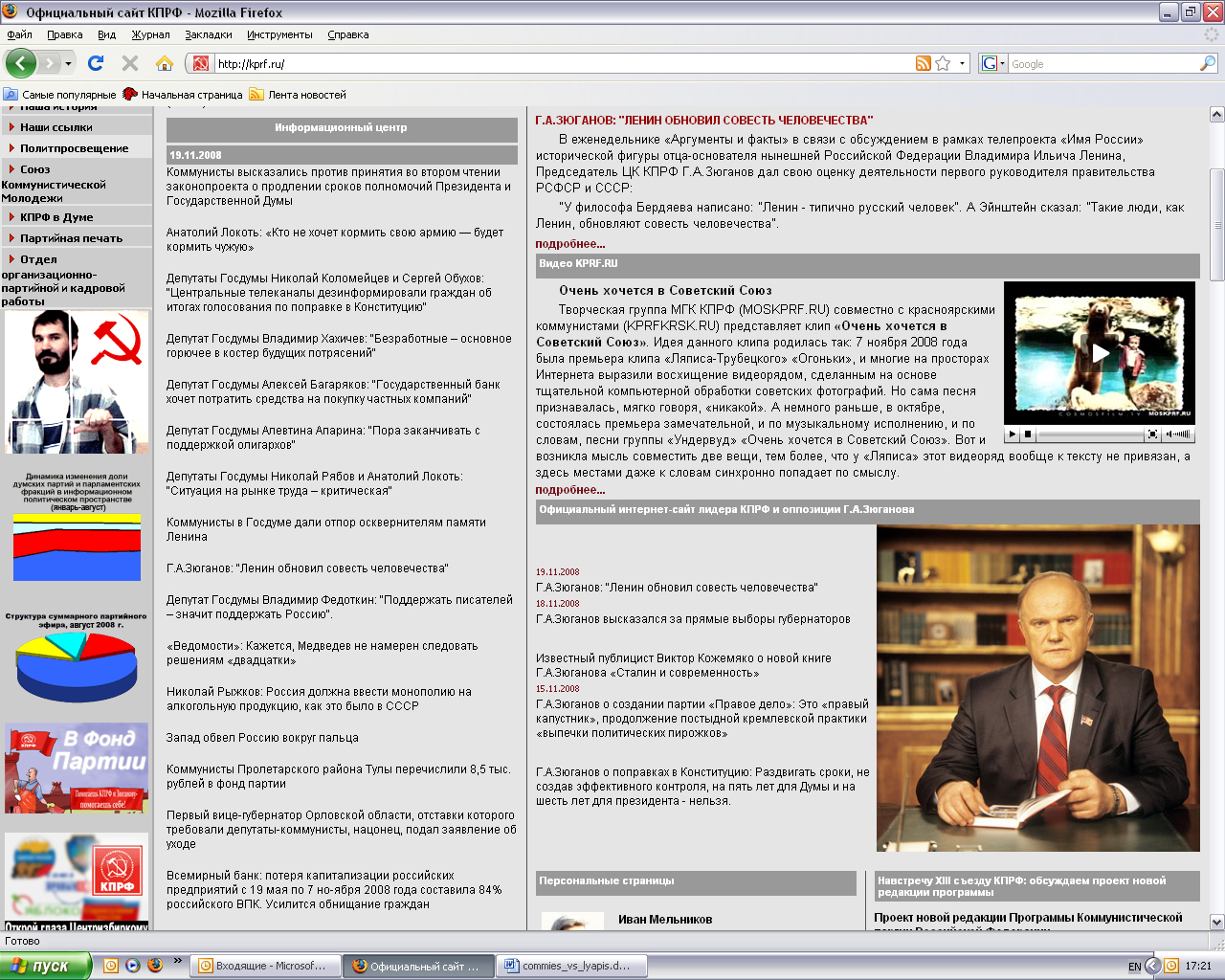1225x980 pixels.
Task: Open the Наши ссылки sidebar link
Action: pyautogui.click(x=56, y=127)
